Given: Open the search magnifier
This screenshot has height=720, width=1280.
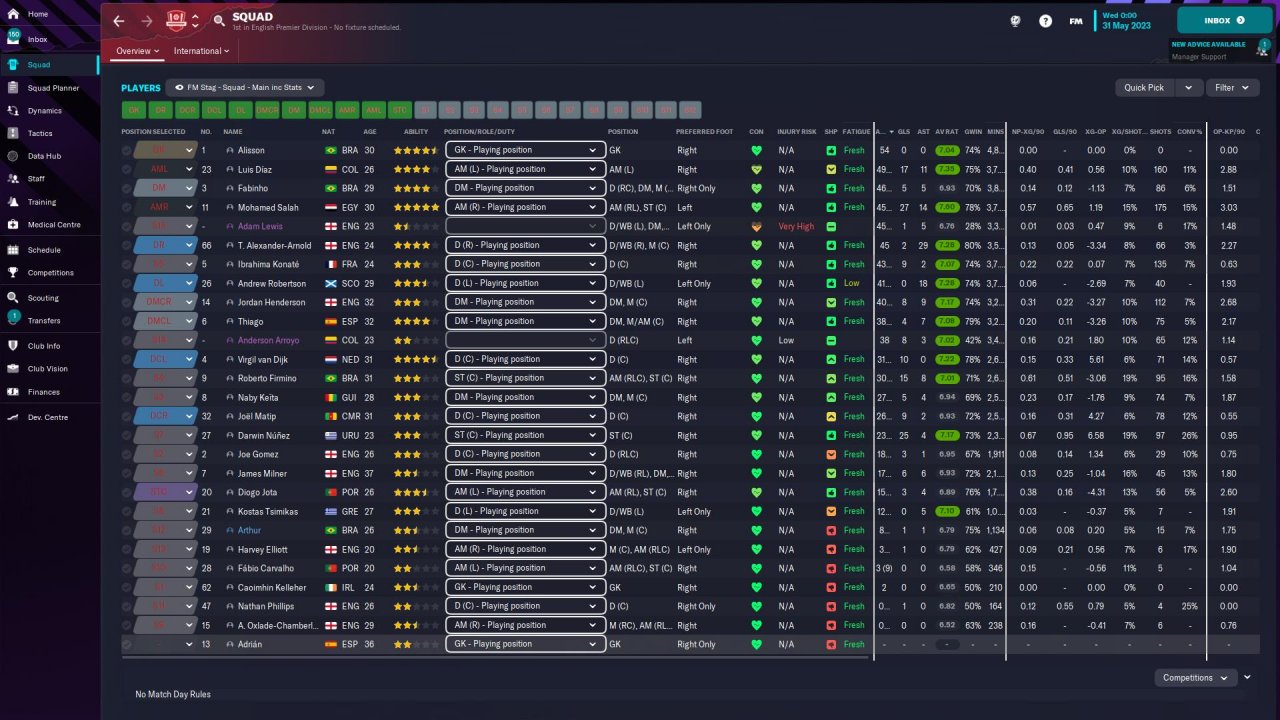Looking at the screenshot, I should pos(219,20).
